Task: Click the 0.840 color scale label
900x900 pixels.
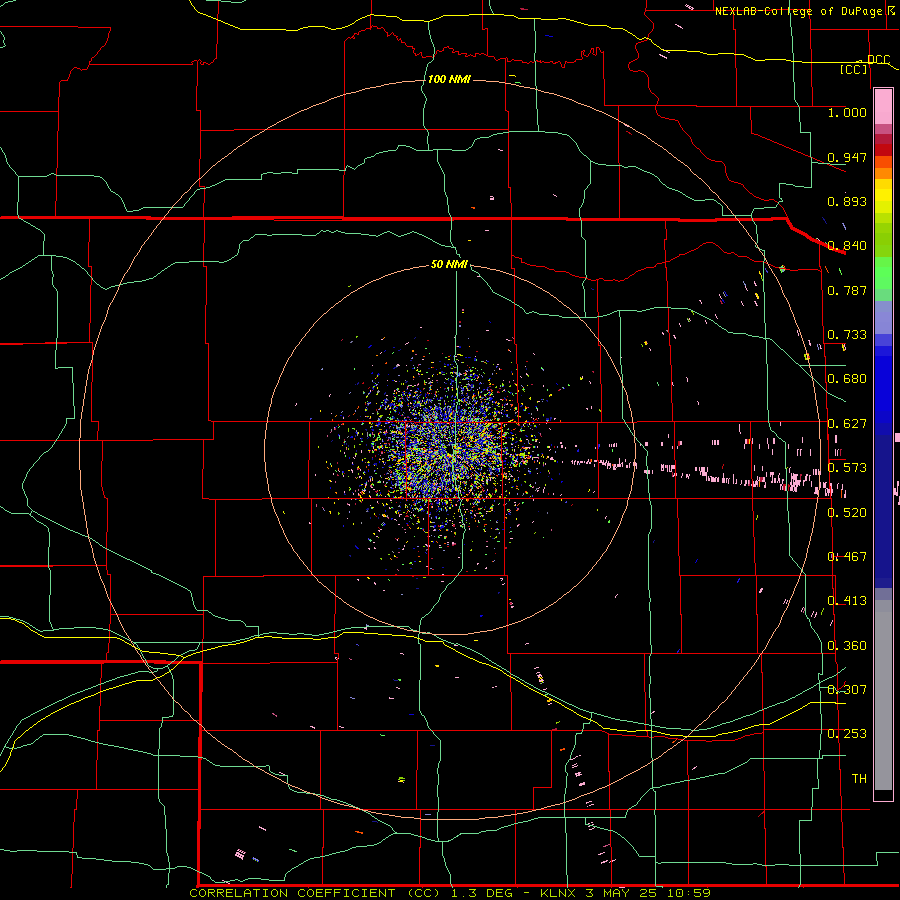Action: pyautogui.click(x=847, y=246)
